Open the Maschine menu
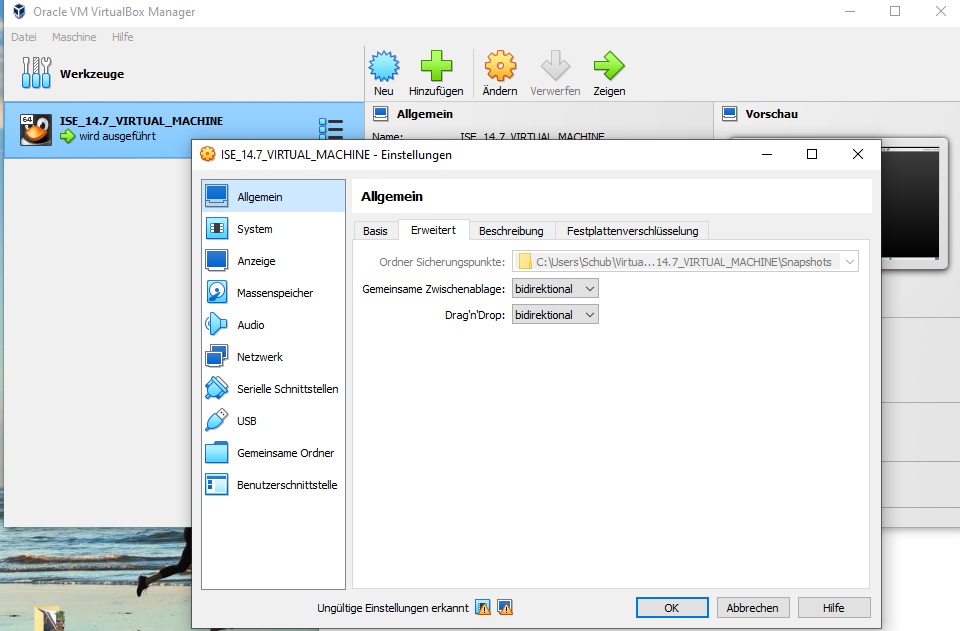The height and width of the screenshot is (631, 960). [x=74, y=37]
